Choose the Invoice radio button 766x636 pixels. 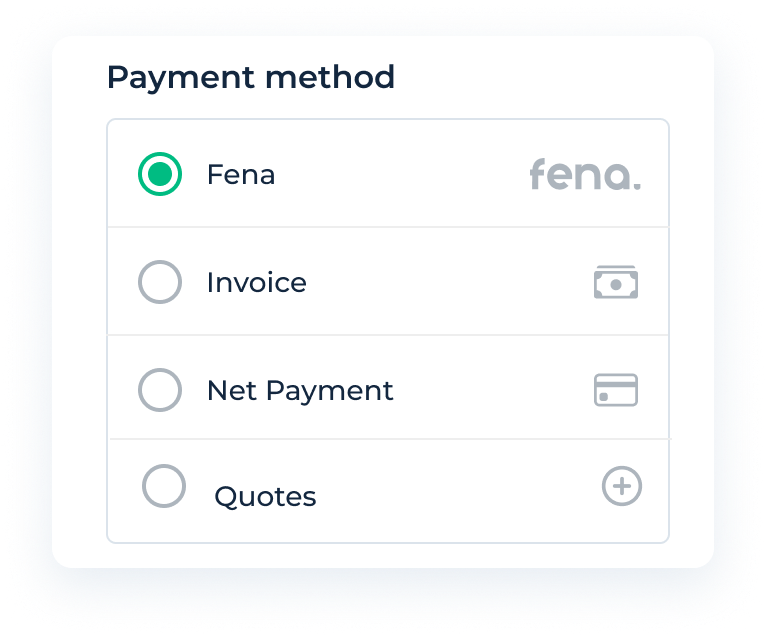tap(160, 283)
